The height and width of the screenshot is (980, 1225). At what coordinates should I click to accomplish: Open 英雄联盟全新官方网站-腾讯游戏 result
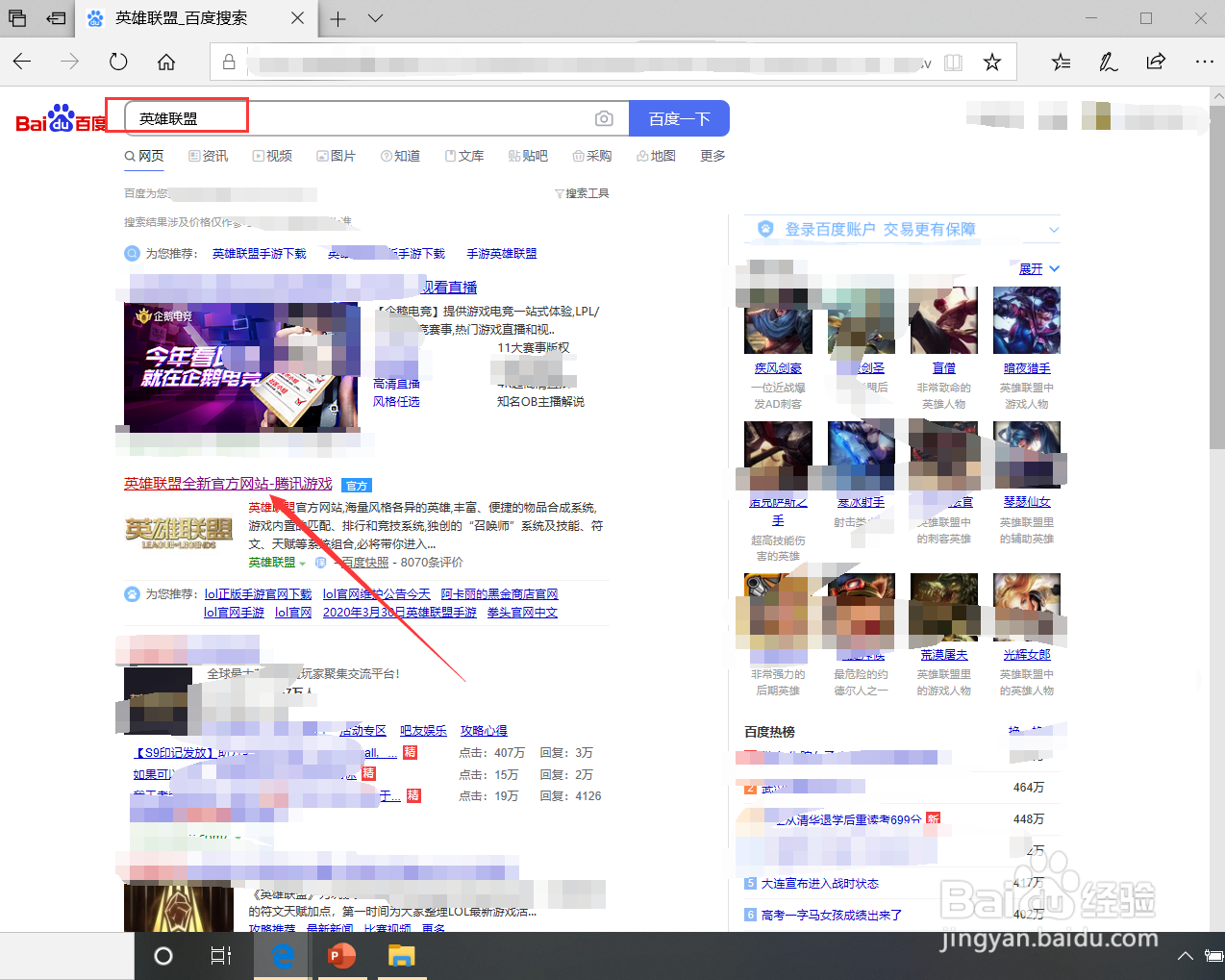[x=228, y=484]
